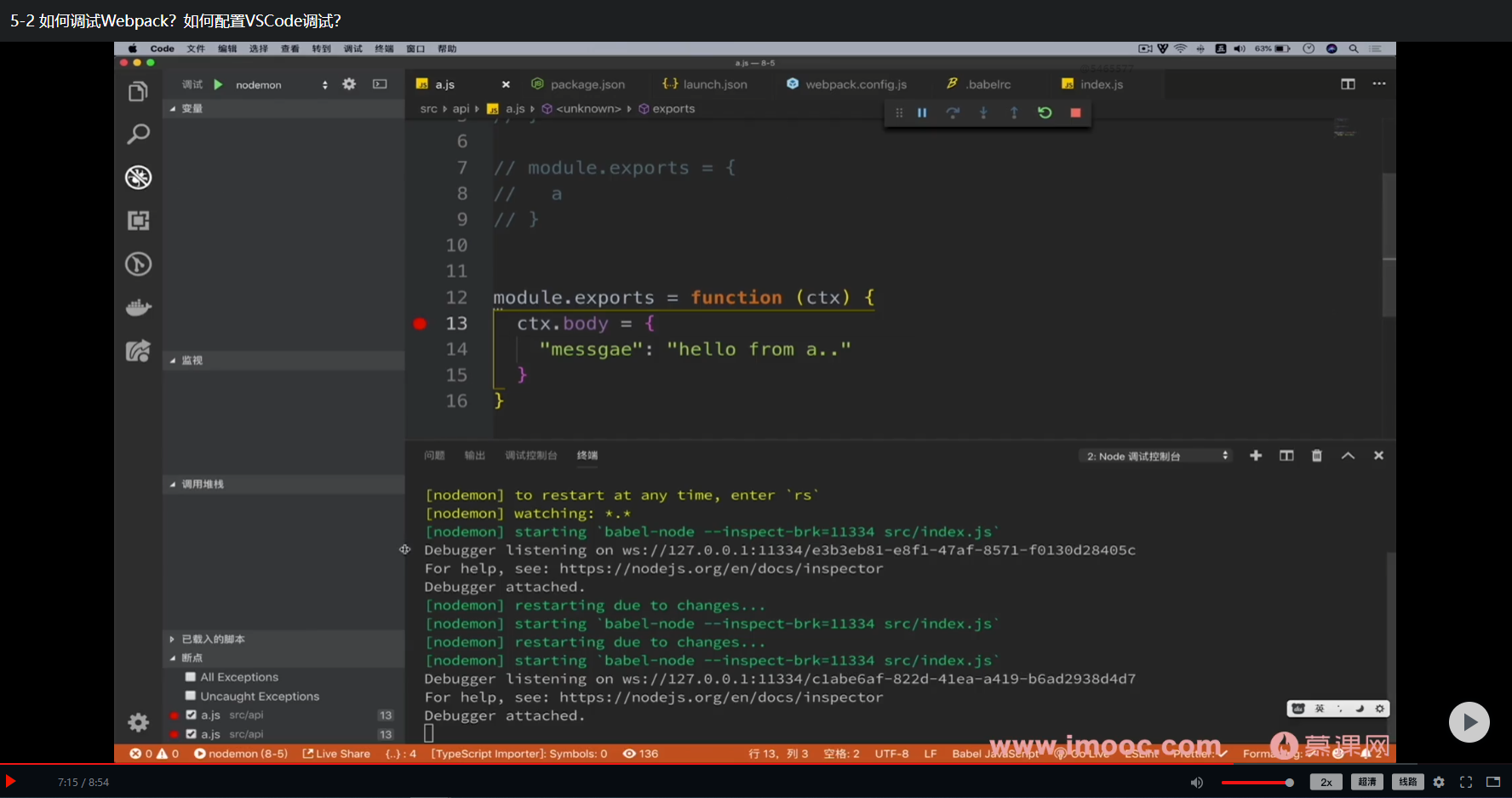This screenshot has width=1512, height=798.
Task: Open launch.json via debug gear icon
Action: (349, 84)
